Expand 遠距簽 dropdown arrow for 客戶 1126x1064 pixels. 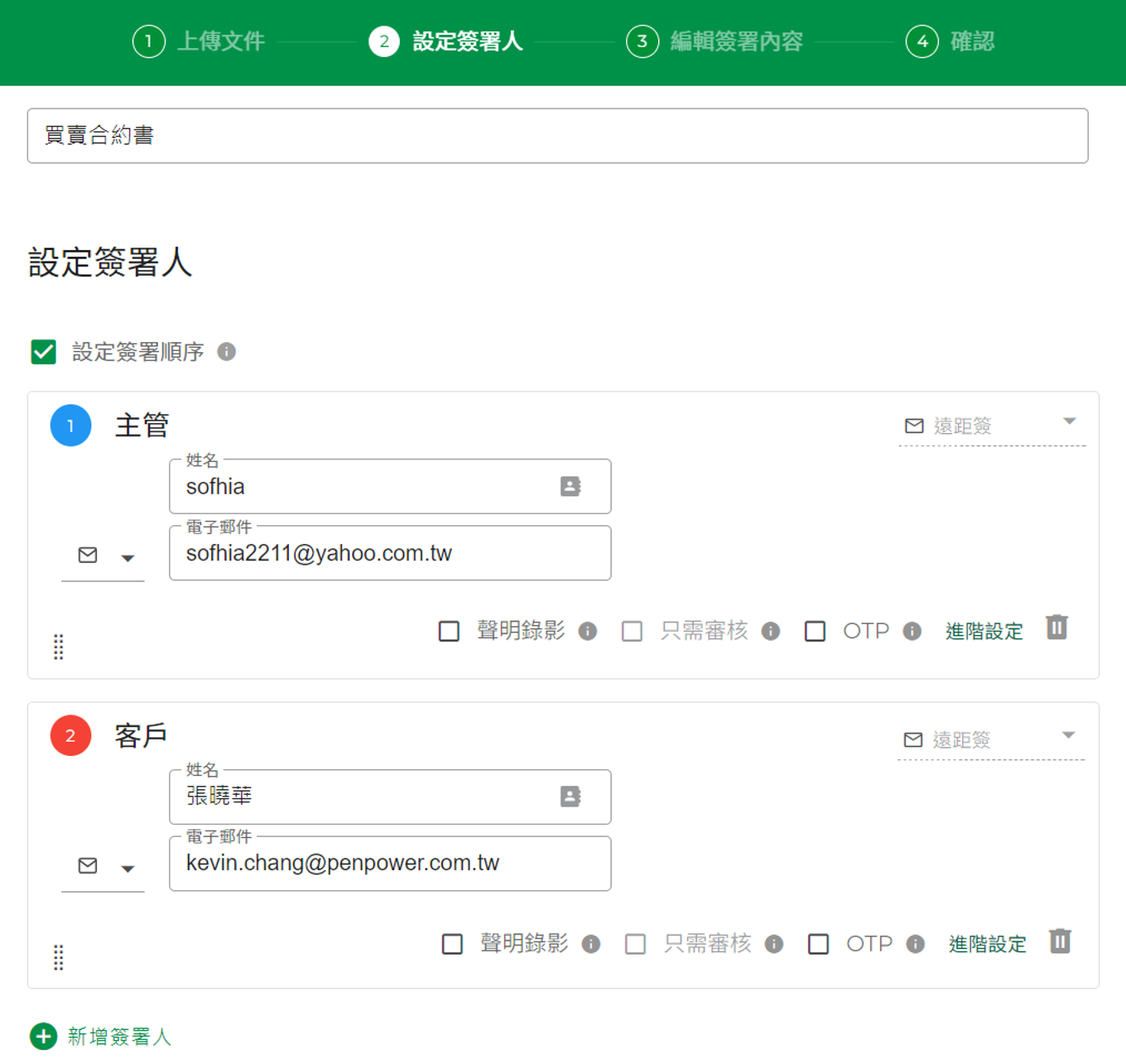pos(1069,735)
